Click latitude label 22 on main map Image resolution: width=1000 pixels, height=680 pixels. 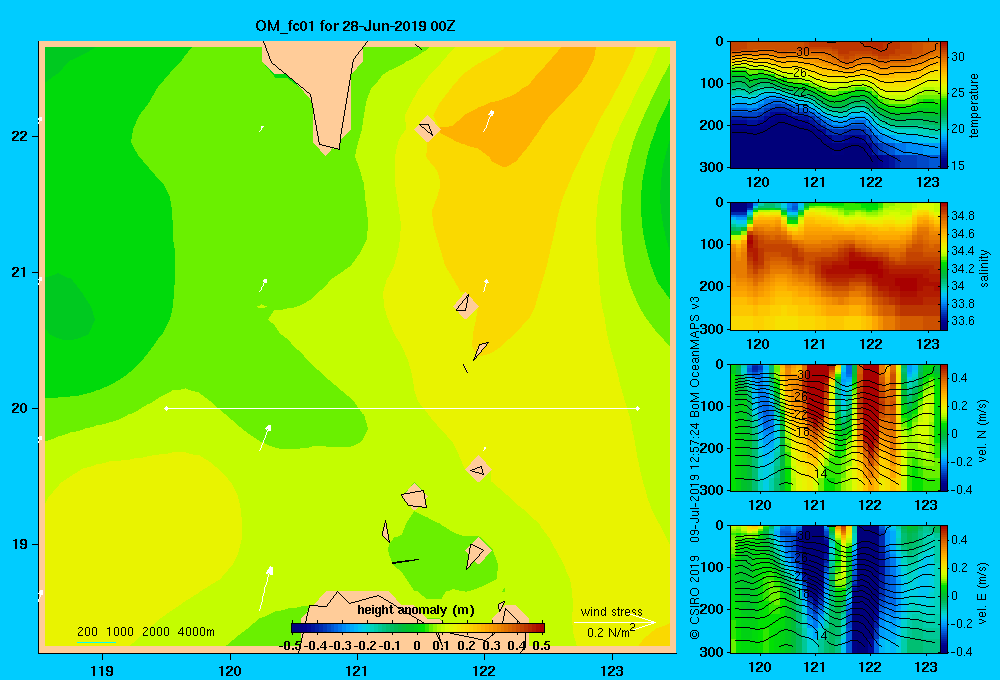pyautogui.click(x=19, y=136)
